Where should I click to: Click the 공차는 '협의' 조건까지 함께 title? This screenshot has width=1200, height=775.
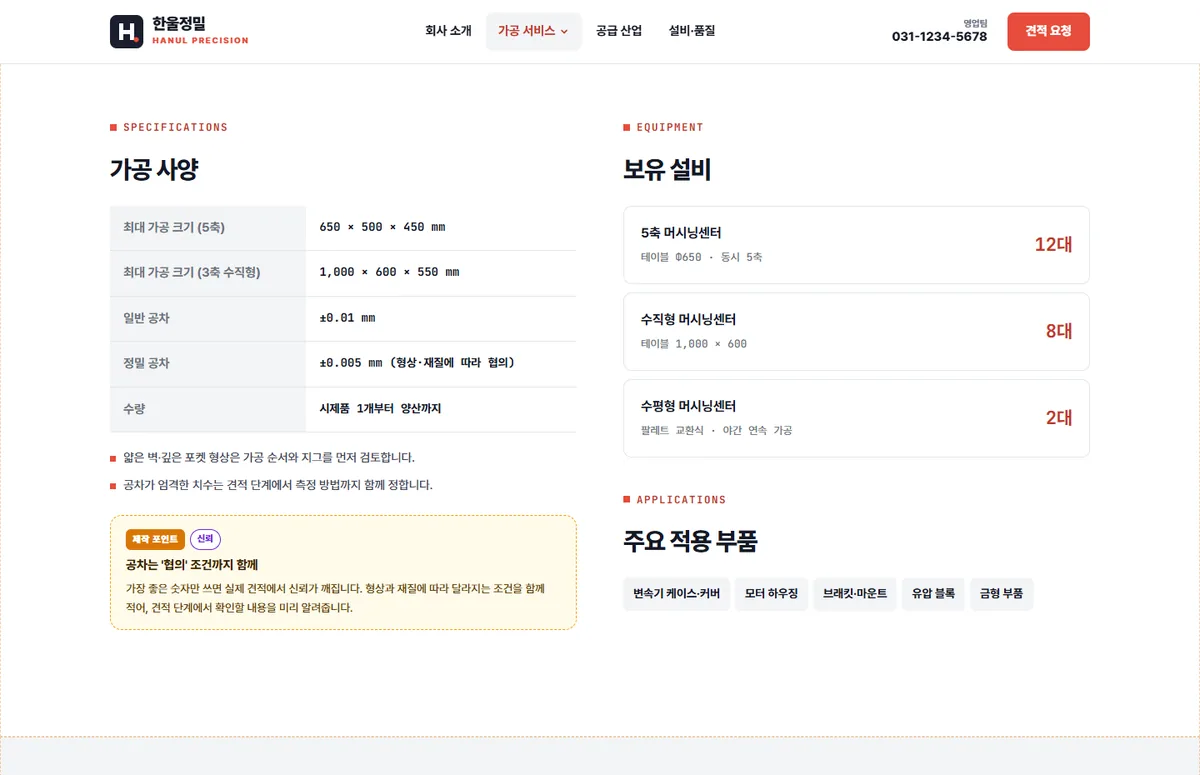192,565
